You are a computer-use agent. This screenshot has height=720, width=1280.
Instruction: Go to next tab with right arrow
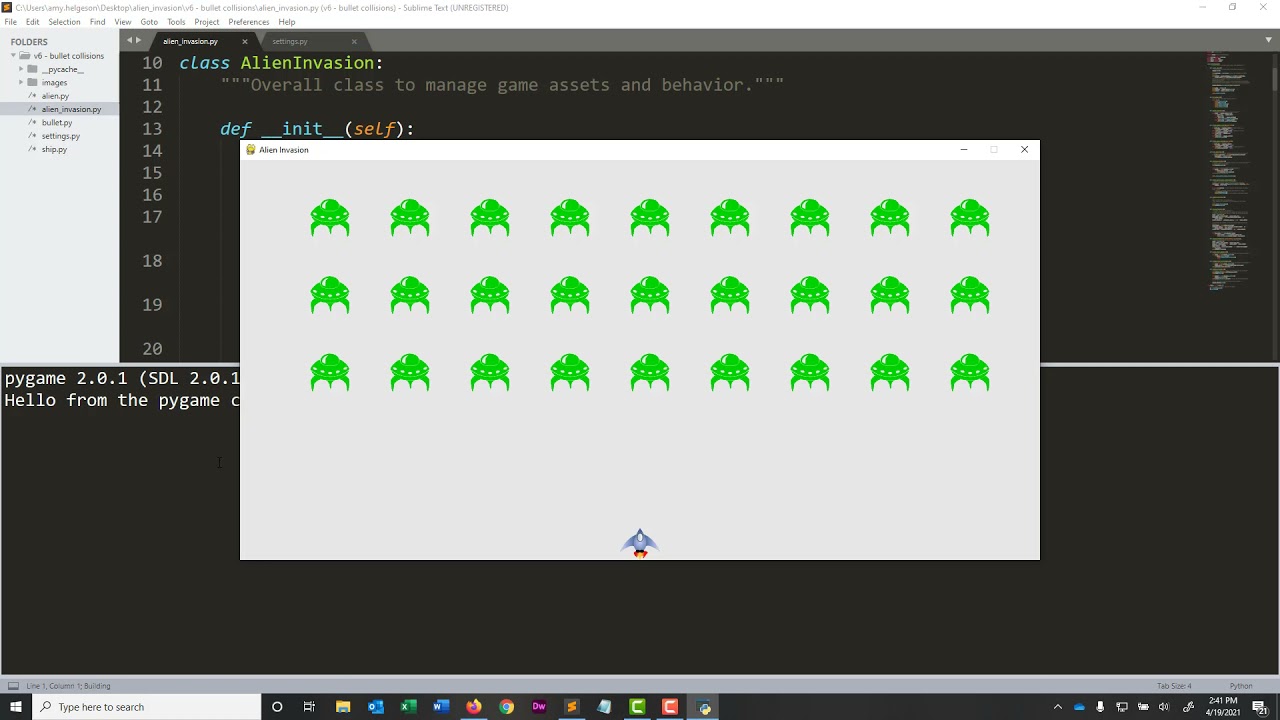[x=138, y=40]
